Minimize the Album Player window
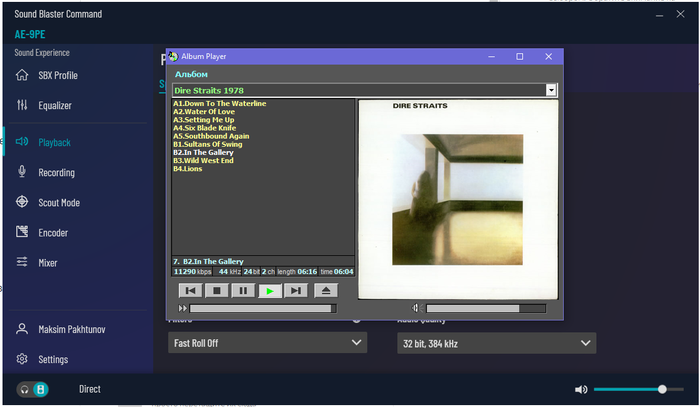The image size is (700, 407). [492, 57]
